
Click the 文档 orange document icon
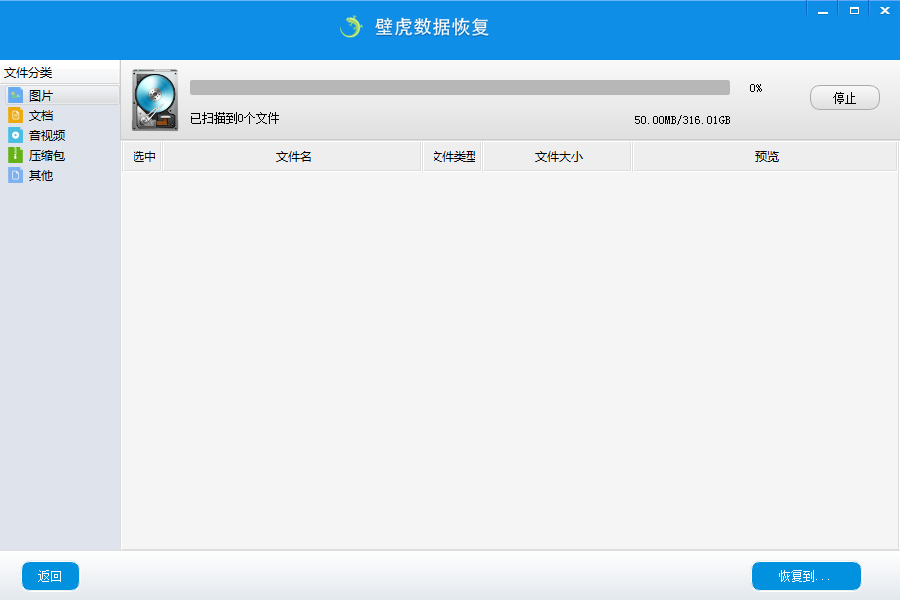click(x=15, y=115)
